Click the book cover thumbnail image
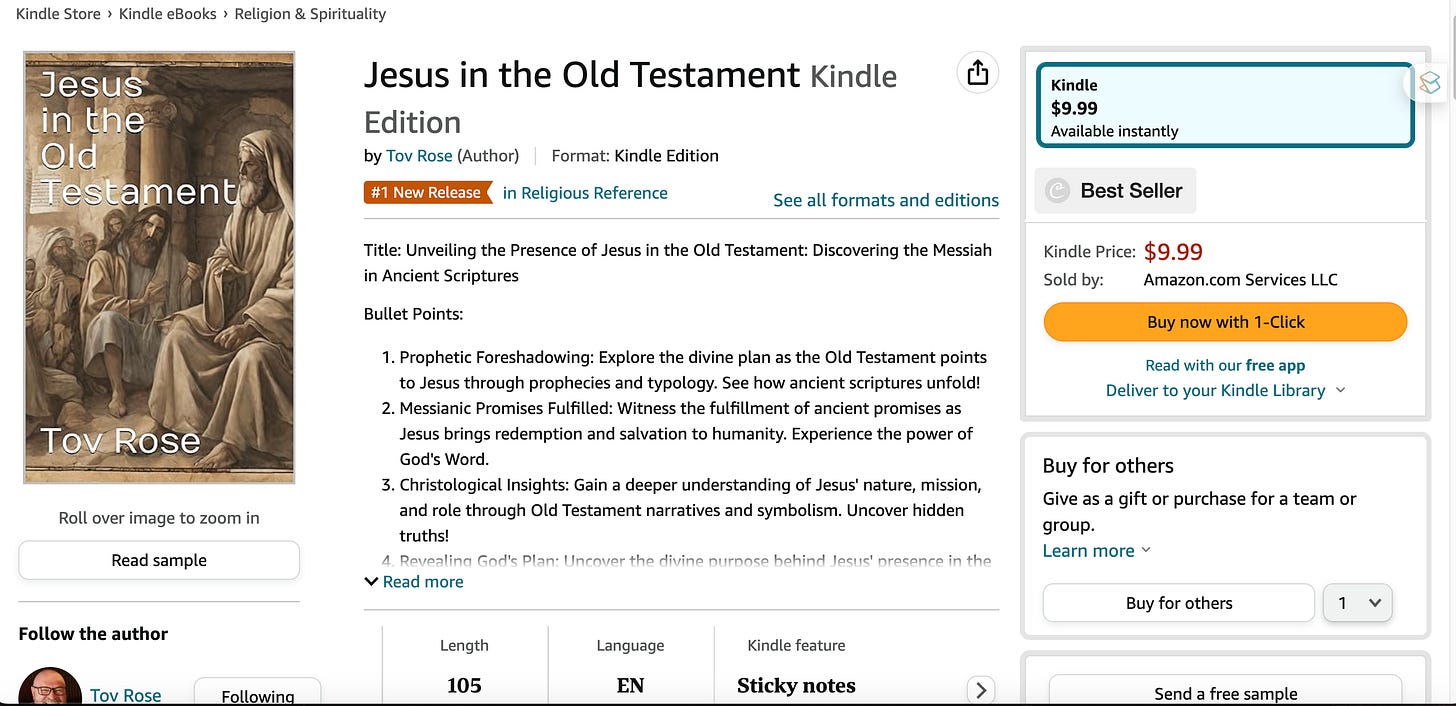Viewport: 1456px width, 706px height. tap(159, 267)
